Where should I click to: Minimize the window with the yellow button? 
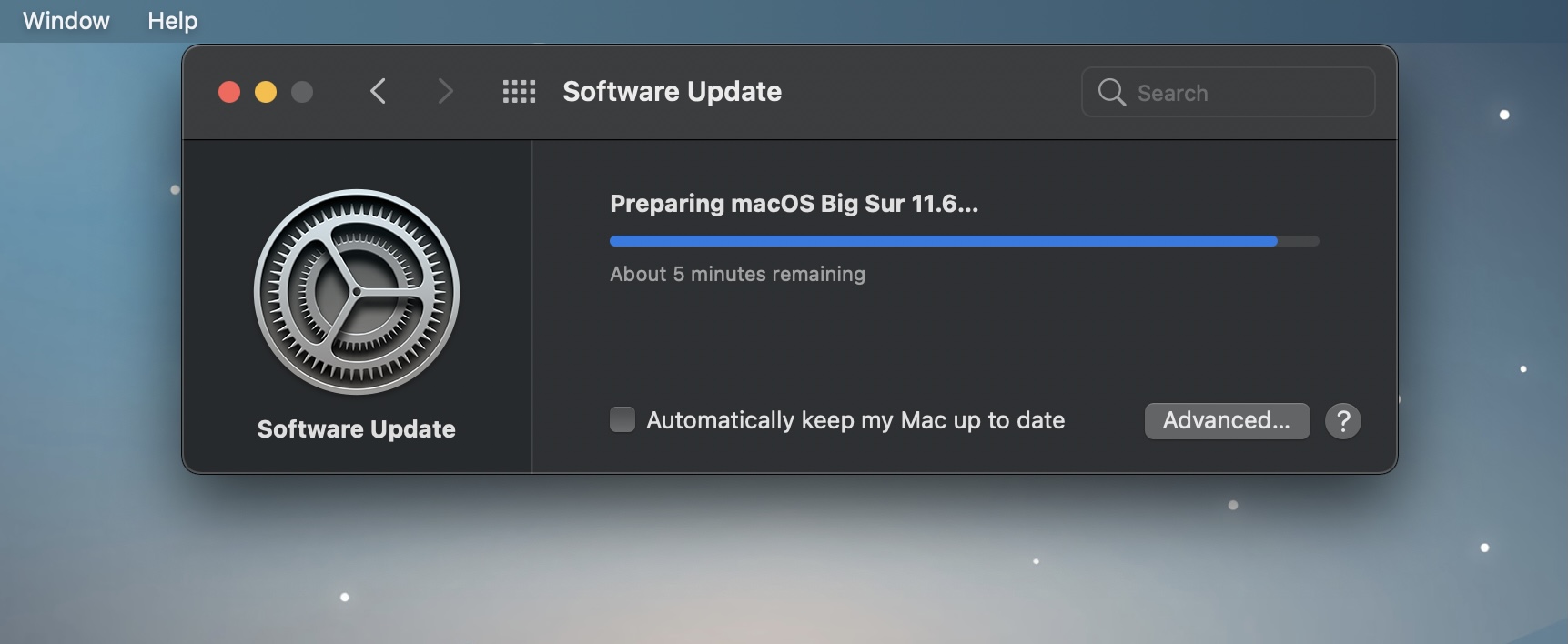click(266, 92)
